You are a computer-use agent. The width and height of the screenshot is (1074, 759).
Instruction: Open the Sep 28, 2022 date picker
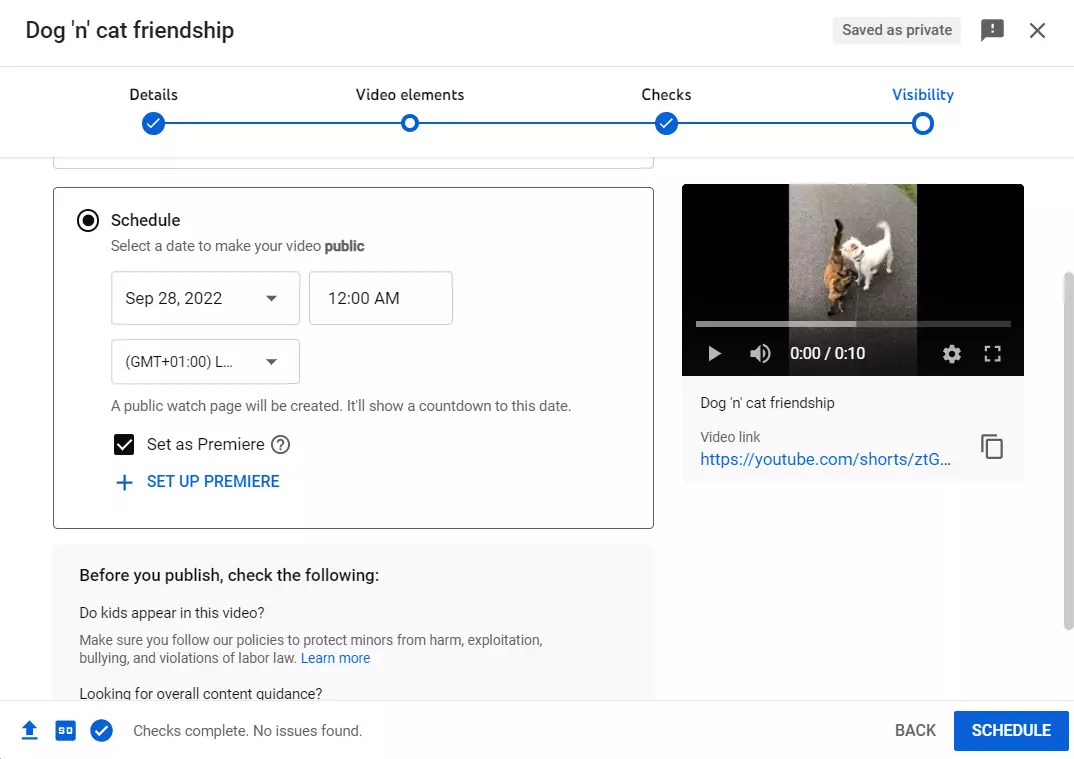(x=205, y=297)
